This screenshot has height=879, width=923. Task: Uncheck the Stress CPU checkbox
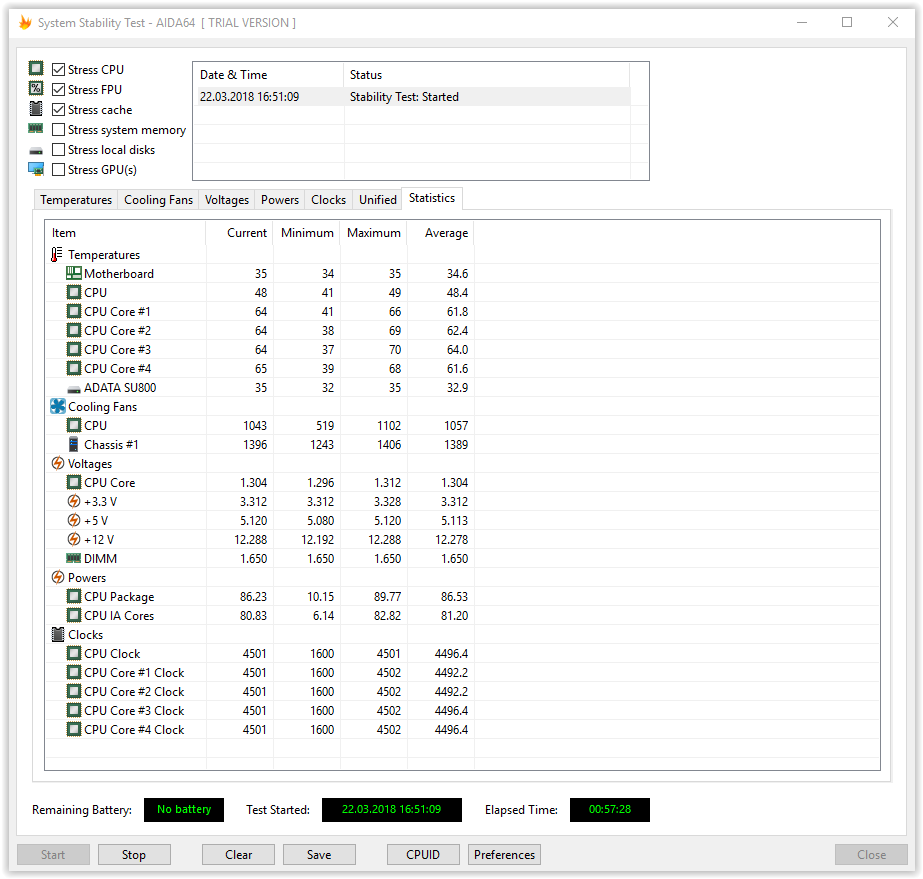pyautogui.click(x=59, y=70)
